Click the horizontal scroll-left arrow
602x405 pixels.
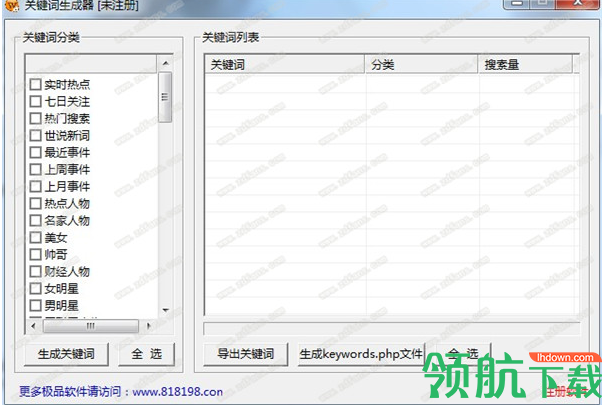pyautogui.click(x=33, y=326)
